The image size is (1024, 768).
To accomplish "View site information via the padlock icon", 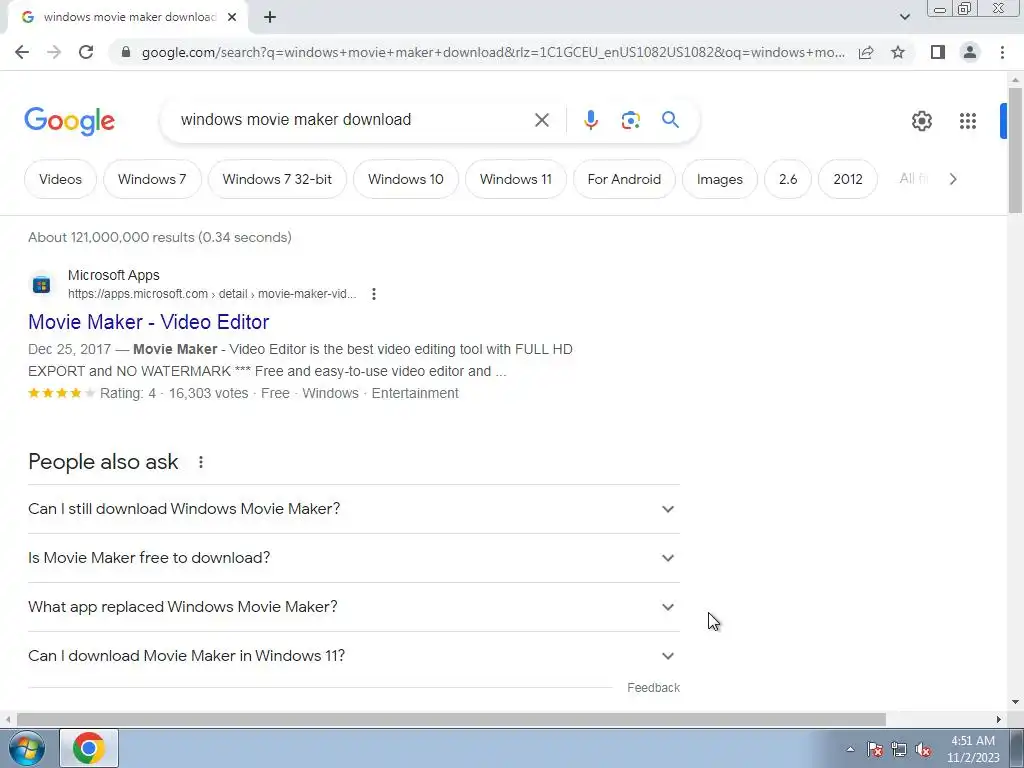I will tap(126, 52).
